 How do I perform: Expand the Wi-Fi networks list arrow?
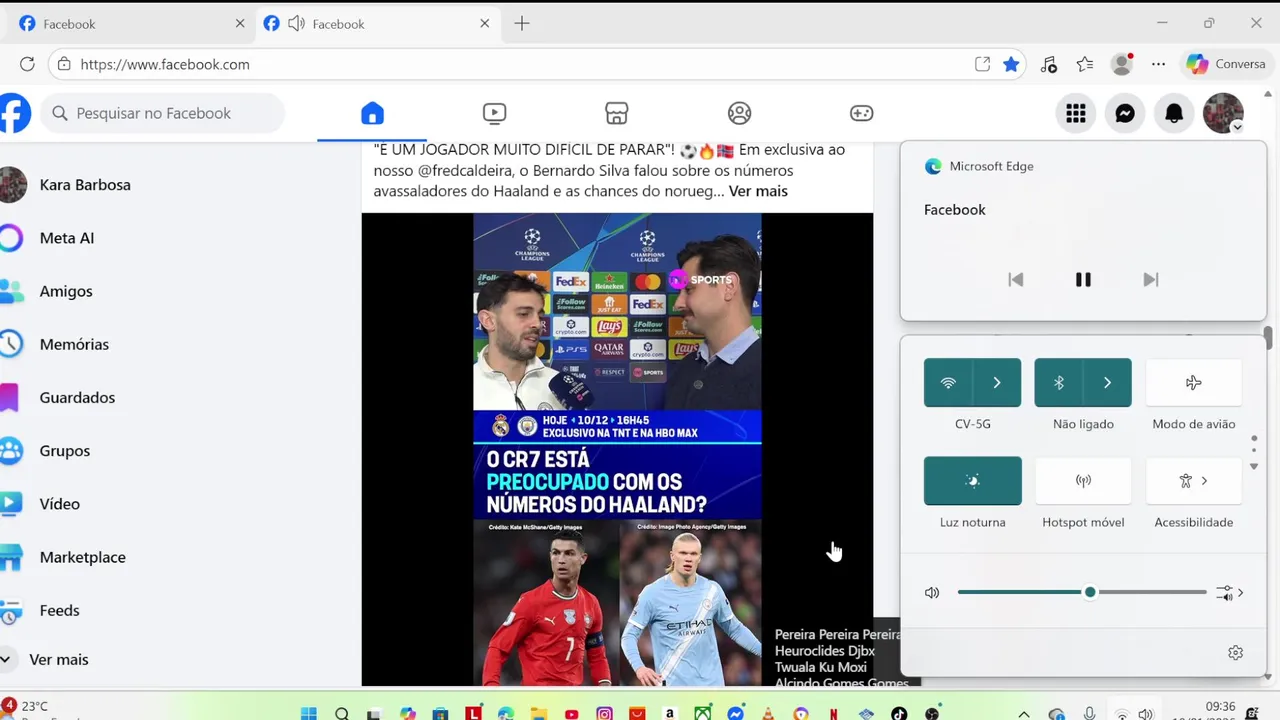click(x=997, y=383)
